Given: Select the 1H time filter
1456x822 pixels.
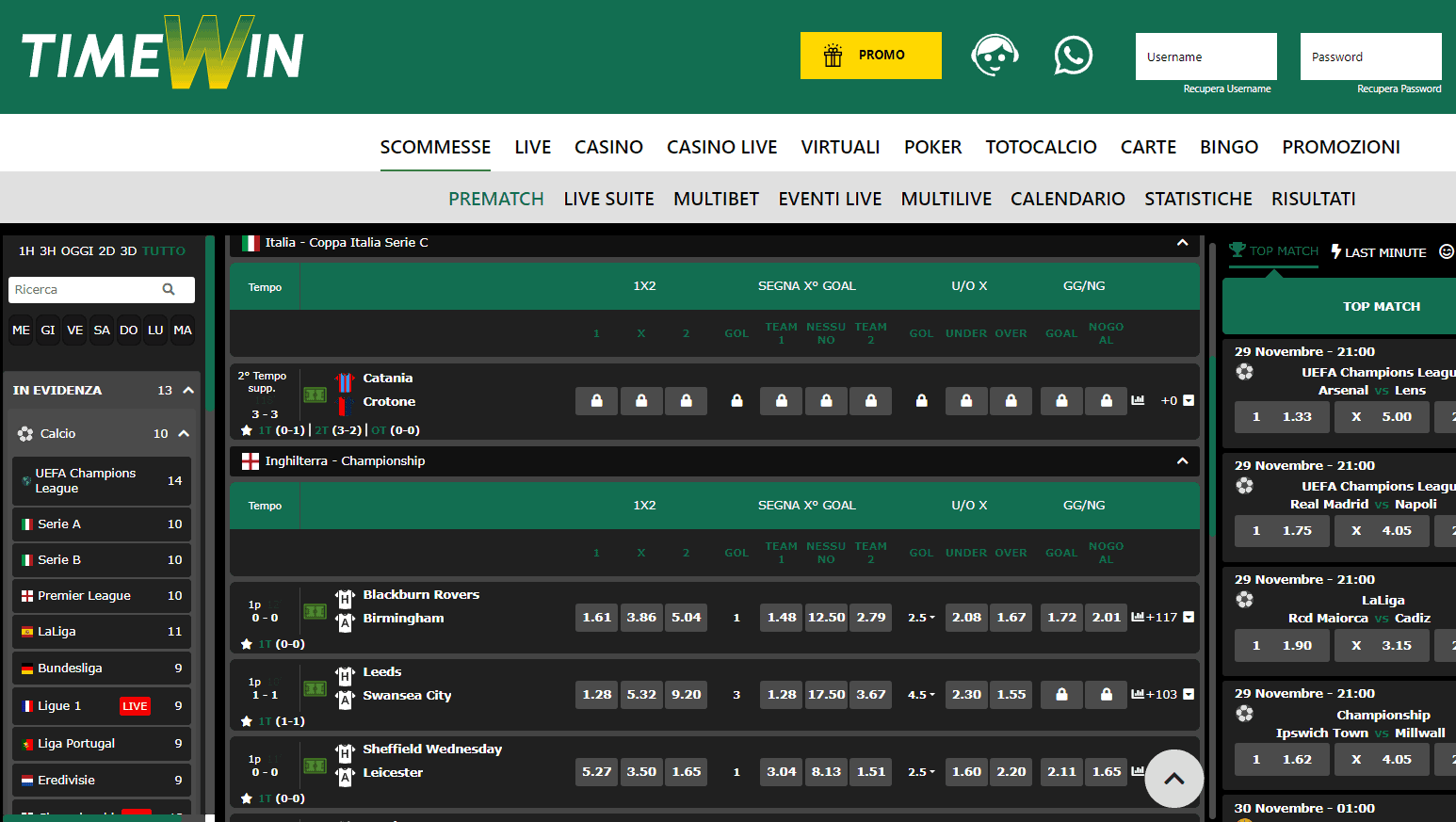Looking at the screenshot, I should tap(26, 251).
